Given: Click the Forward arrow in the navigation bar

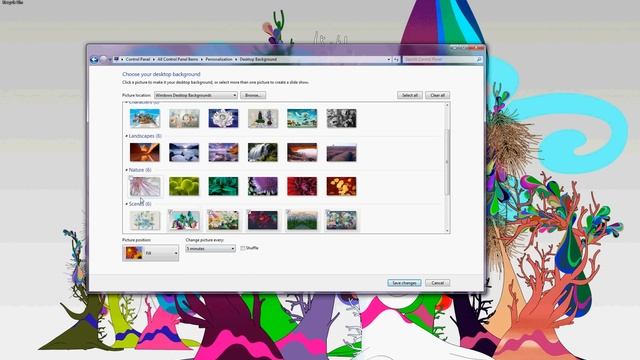Looking at the screenshot, I should pyautogui.click(x=103, y=60).
